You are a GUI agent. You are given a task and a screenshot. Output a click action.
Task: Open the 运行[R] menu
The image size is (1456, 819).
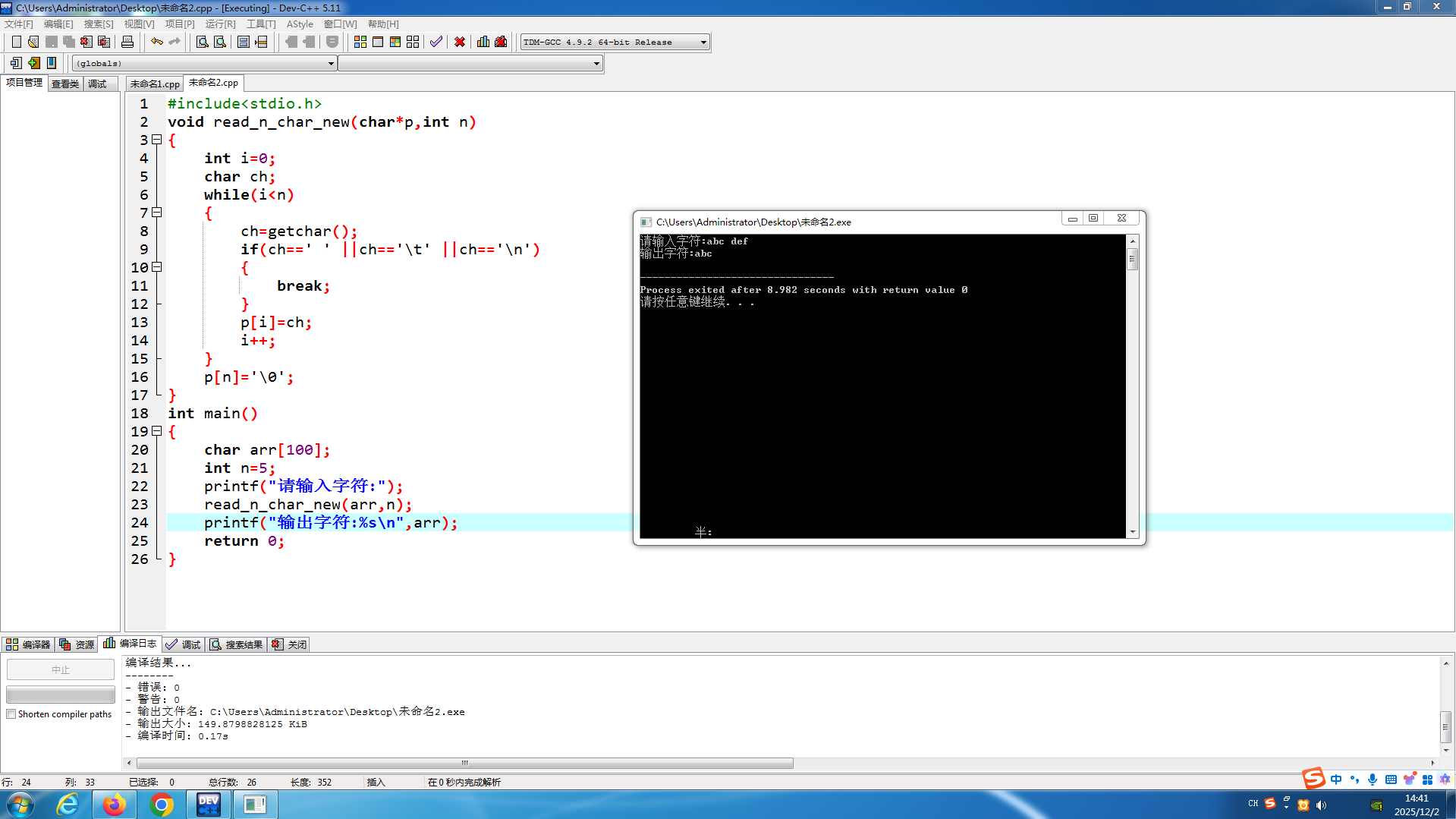coord(220,24)
